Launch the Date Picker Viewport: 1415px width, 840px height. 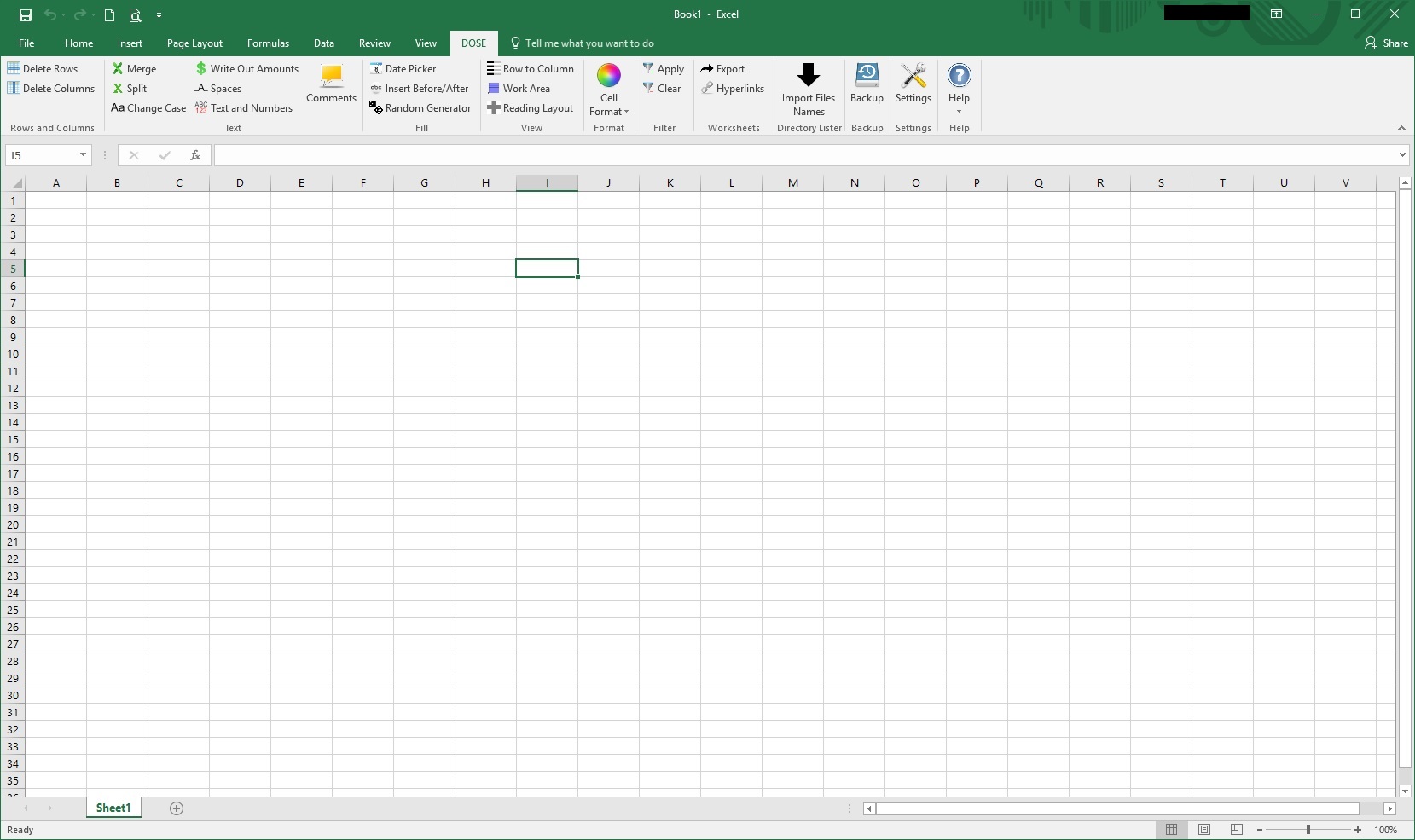(x=403, y=68)
